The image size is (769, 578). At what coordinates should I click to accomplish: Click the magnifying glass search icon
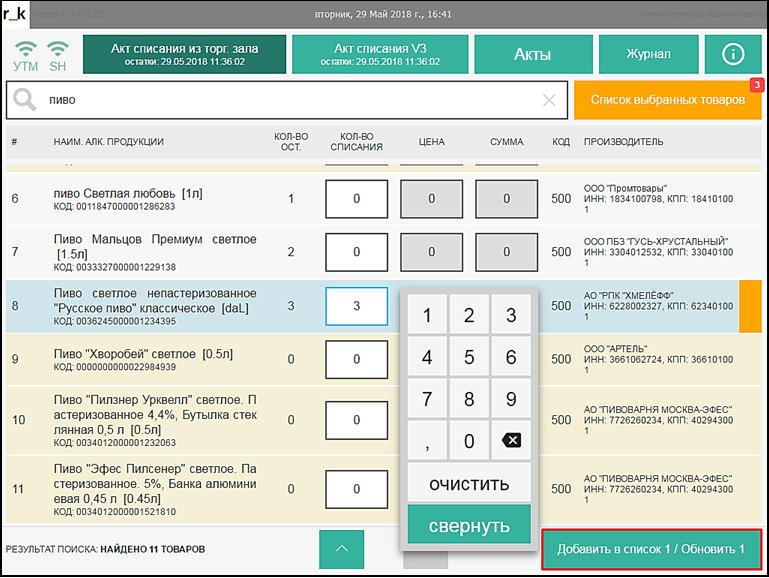25,100
